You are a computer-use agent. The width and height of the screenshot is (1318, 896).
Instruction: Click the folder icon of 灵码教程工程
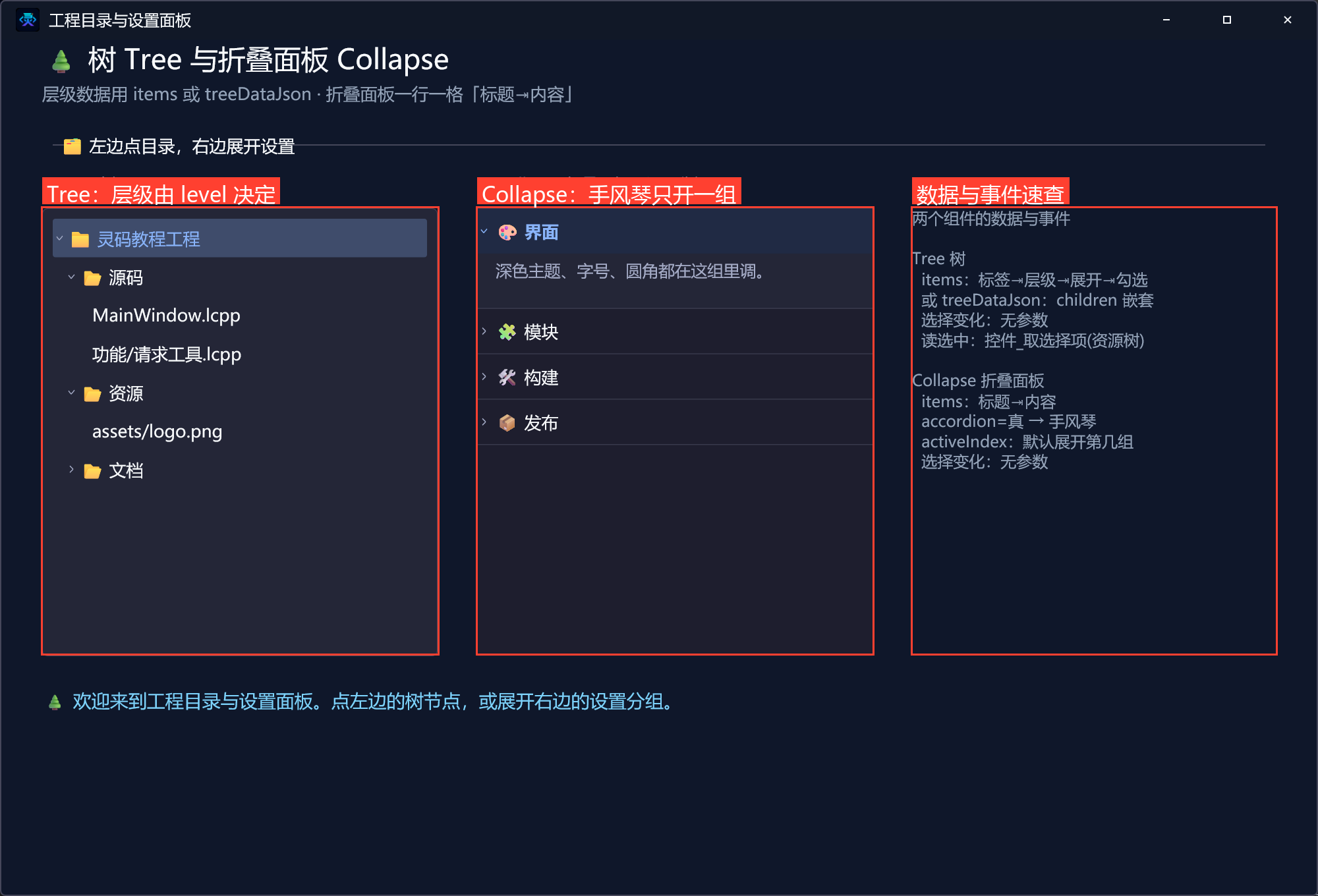coord(80,239)
